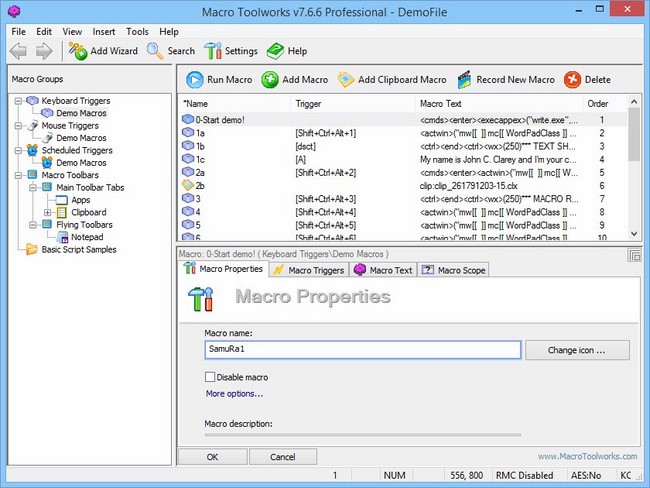The width and height of the screenshot is (650, 488).
Task: Click the Run Macro play icon
Action: 192,80
